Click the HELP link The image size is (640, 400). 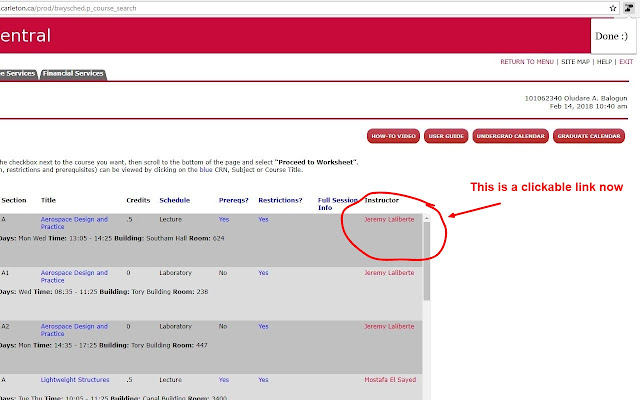pos(605,61)
